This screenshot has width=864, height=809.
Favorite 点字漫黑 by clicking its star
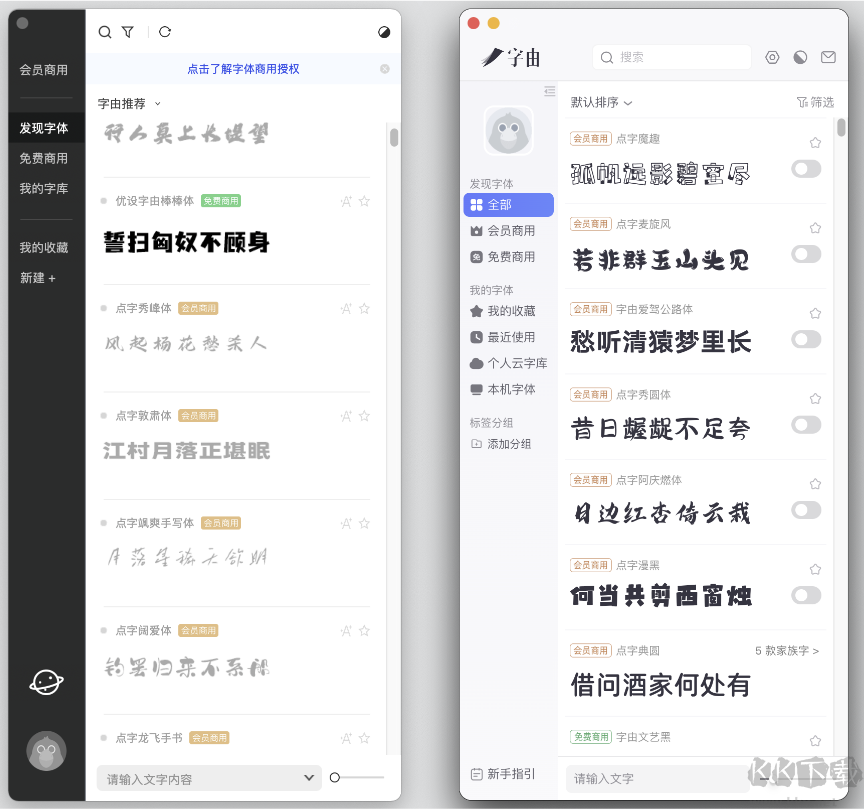pos(815,568)
